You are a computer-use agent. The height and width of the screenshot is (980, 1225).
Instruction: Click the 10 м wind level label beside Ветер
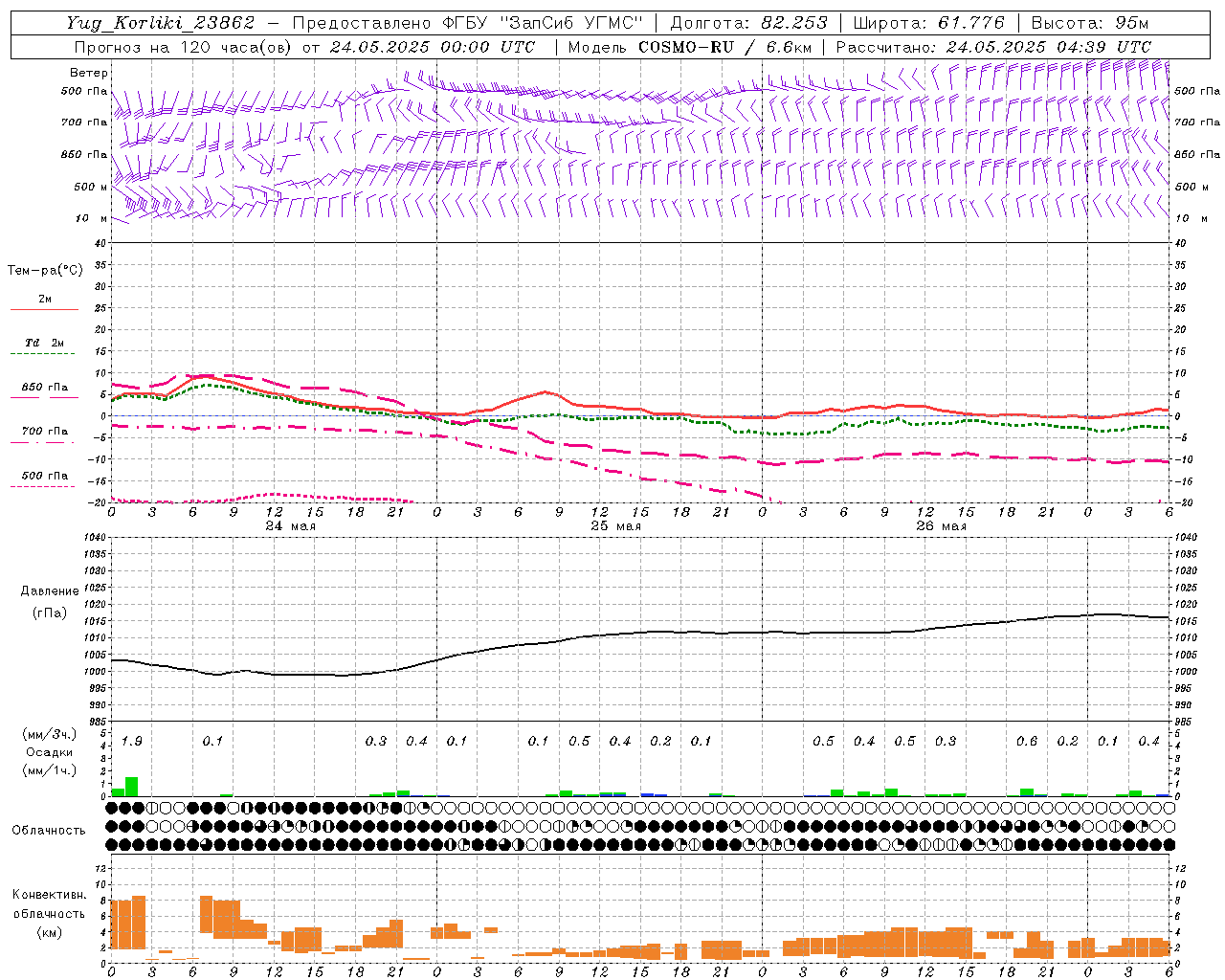tap(92, 218)
